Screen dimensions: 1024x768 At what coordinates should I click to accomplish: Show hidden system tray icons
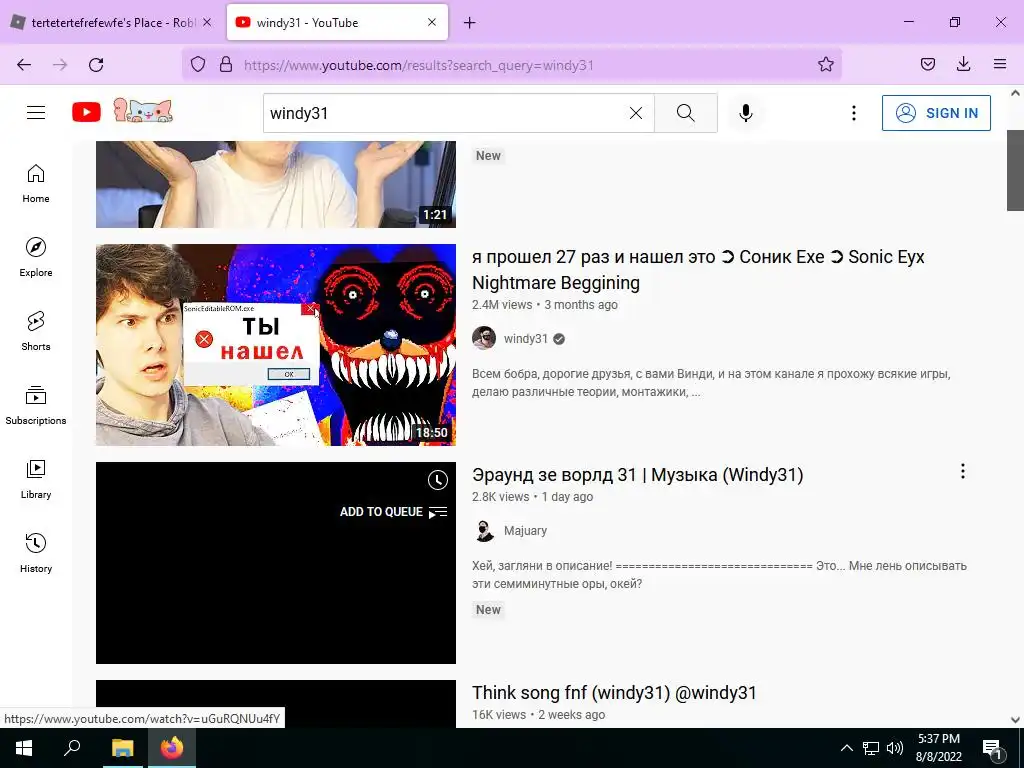tap(846, 748)
